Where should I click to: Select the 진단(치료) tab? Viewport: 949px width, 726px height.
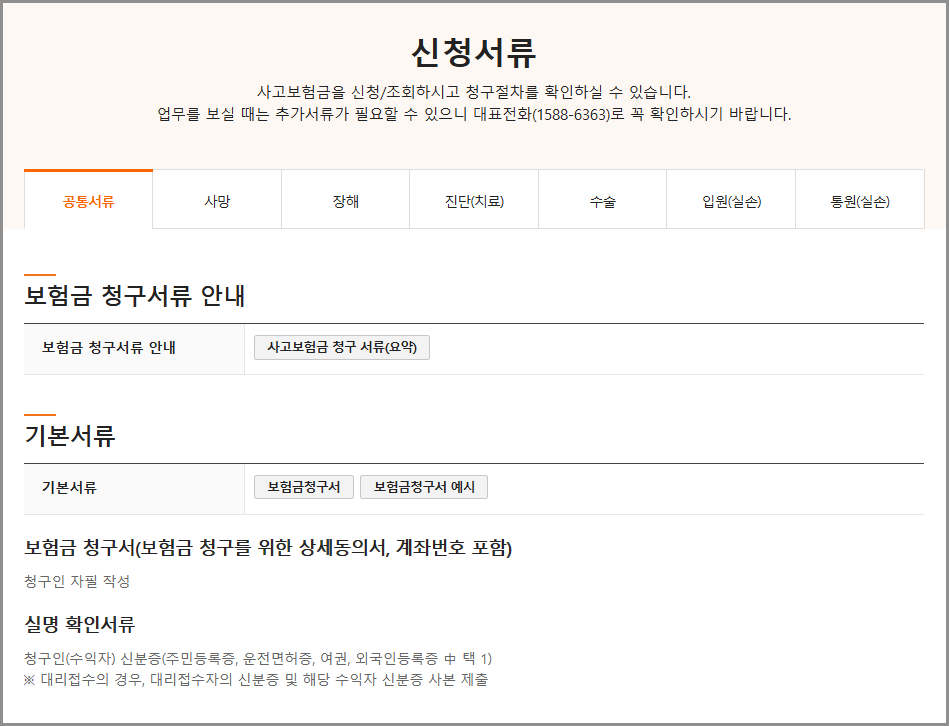coord(473,199)
